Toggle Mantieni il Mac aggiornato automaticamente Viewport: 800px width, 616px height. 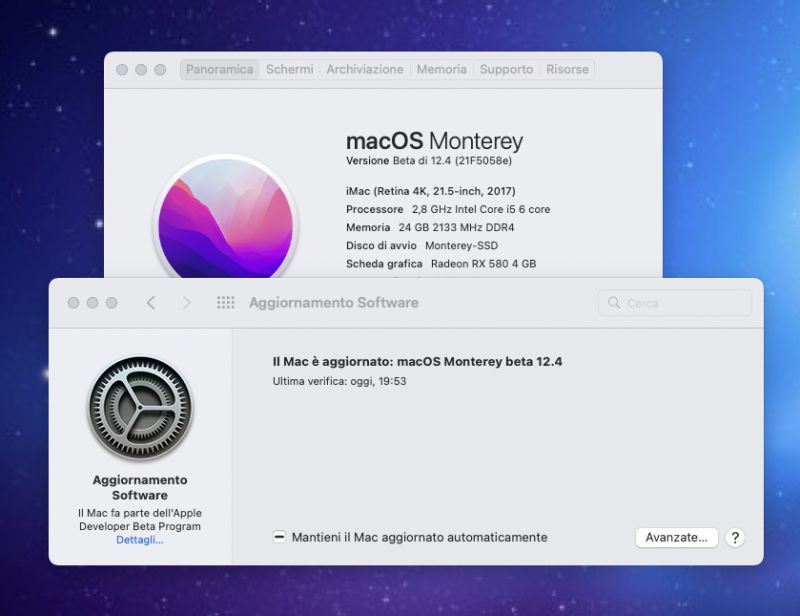pos(280,537)
